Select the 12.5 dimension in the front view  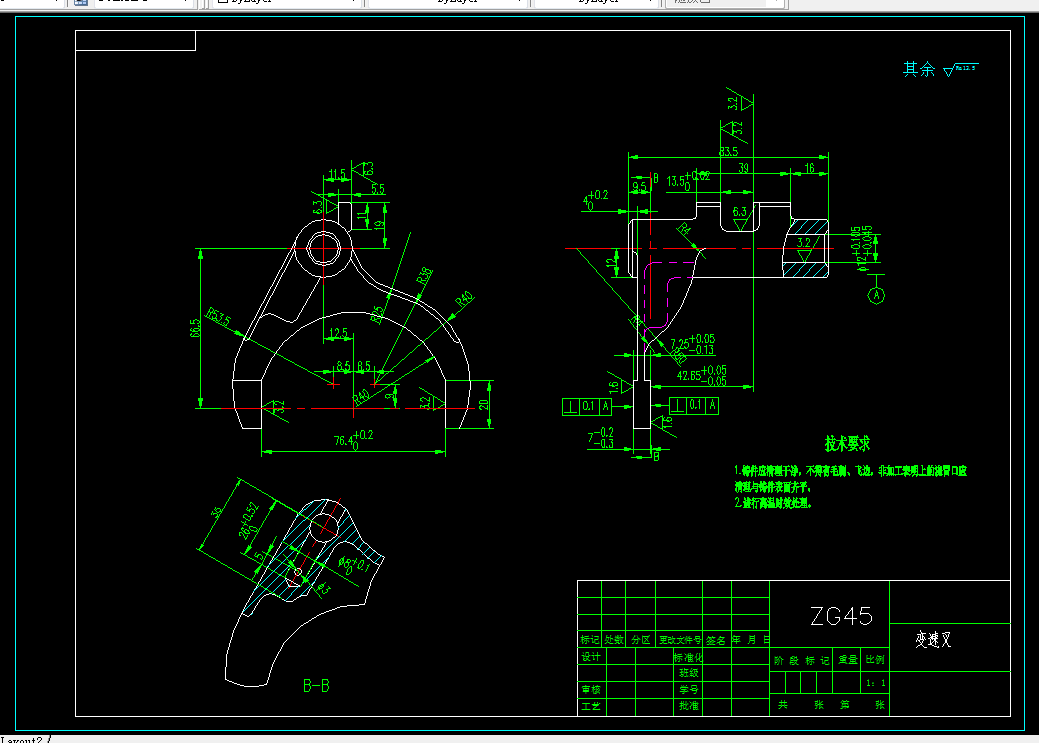pos(338,333)
